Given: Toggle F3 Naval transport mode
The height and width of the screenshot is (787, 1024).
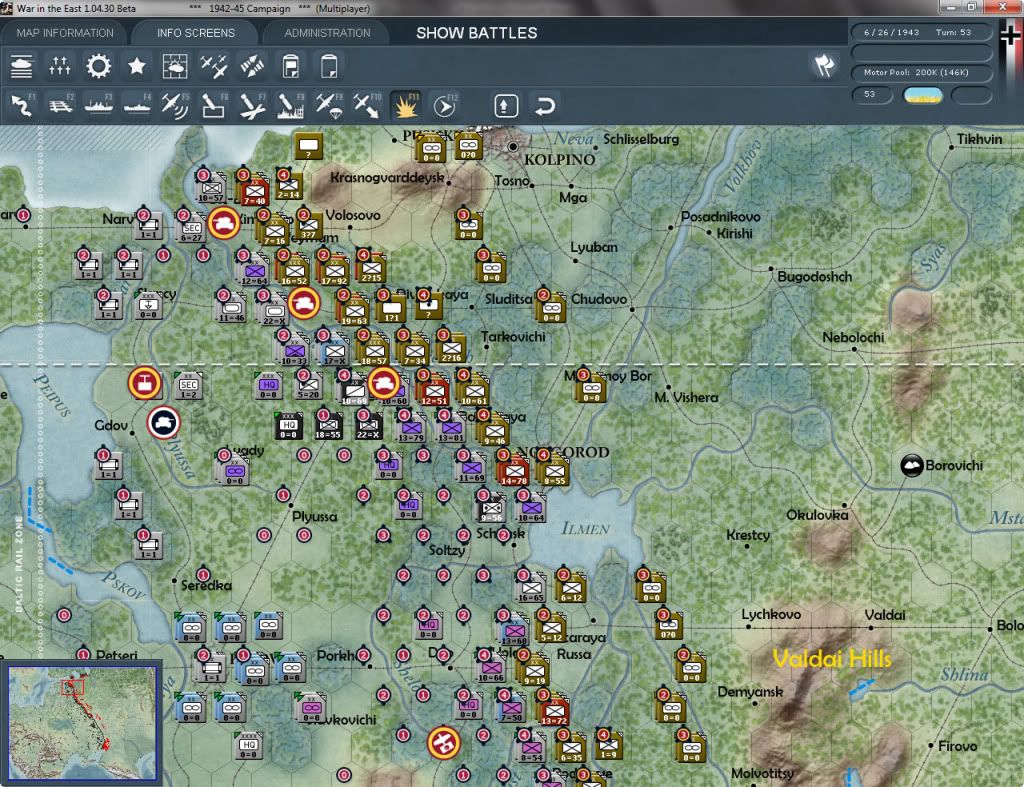Looking at the screenshot, I should [99, 106].
